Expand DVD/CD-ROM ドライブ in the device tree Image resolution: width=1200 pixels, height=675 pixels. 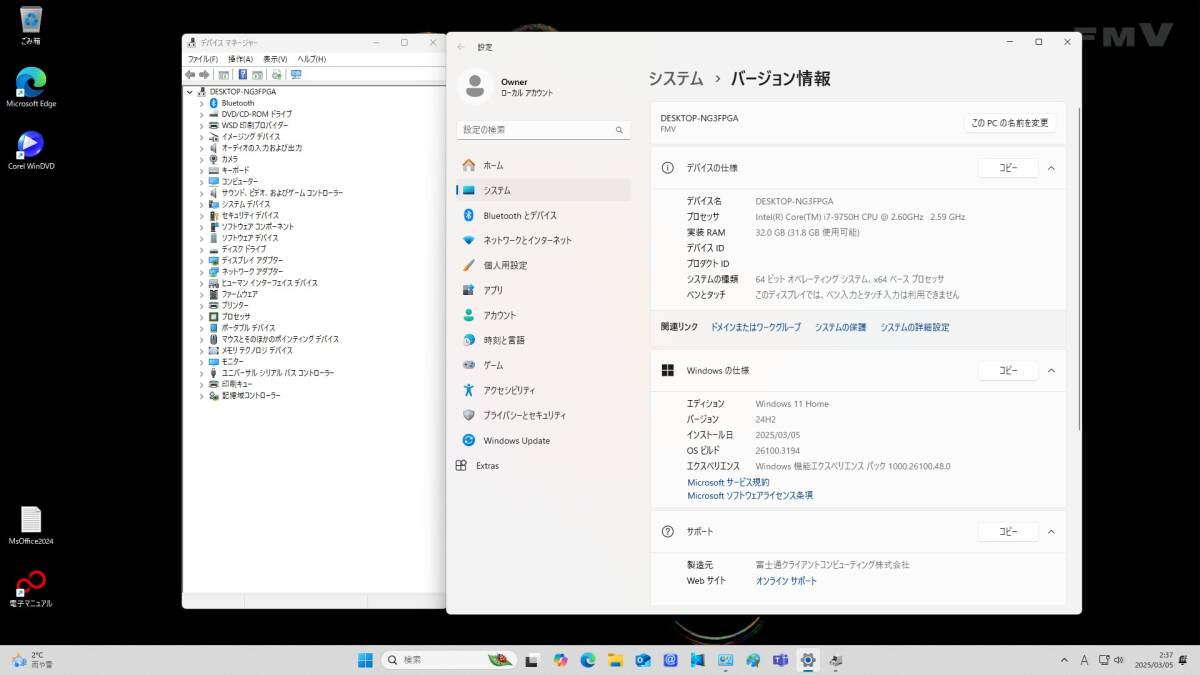tap(201, 114)
